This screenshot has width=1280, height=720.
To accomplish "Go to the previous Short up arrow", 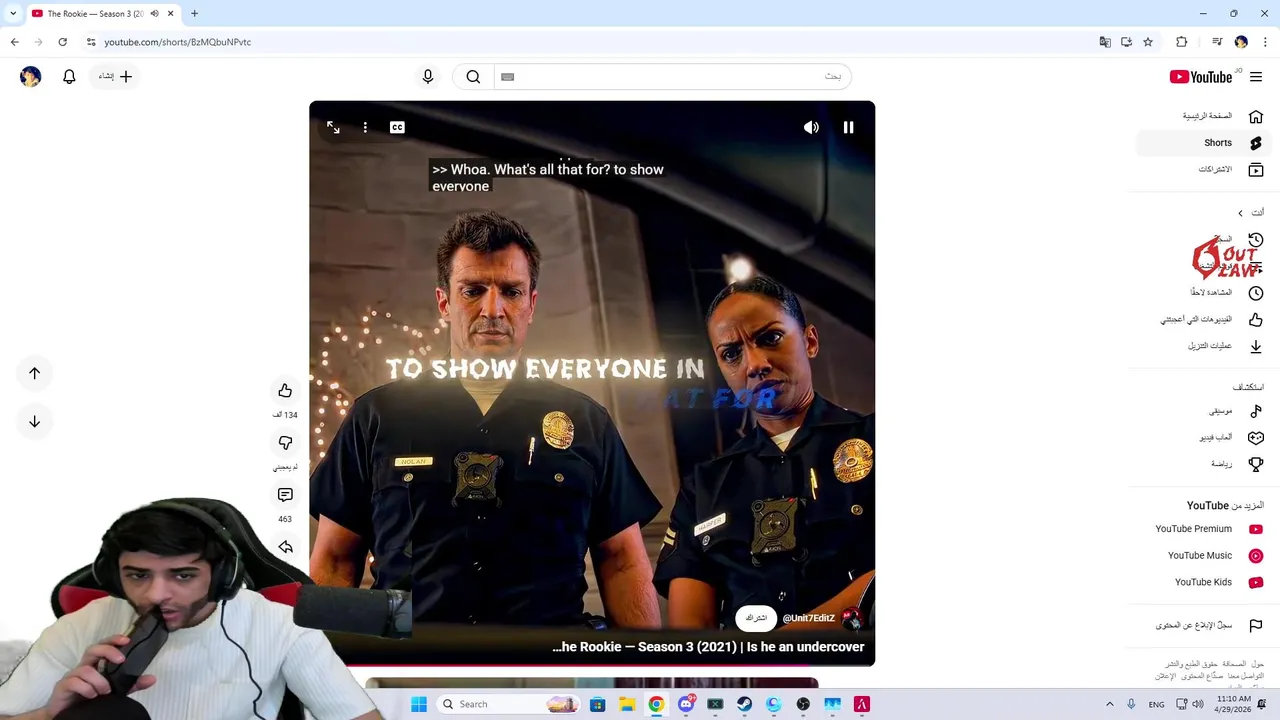I will pos(34,373).
